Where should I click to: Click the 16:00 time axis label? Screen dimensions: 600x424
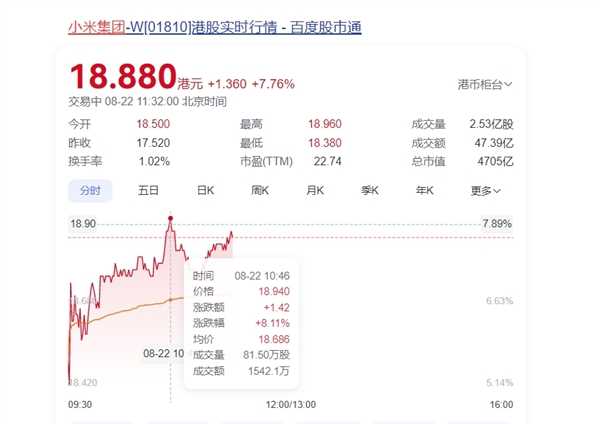coord(501,404)
